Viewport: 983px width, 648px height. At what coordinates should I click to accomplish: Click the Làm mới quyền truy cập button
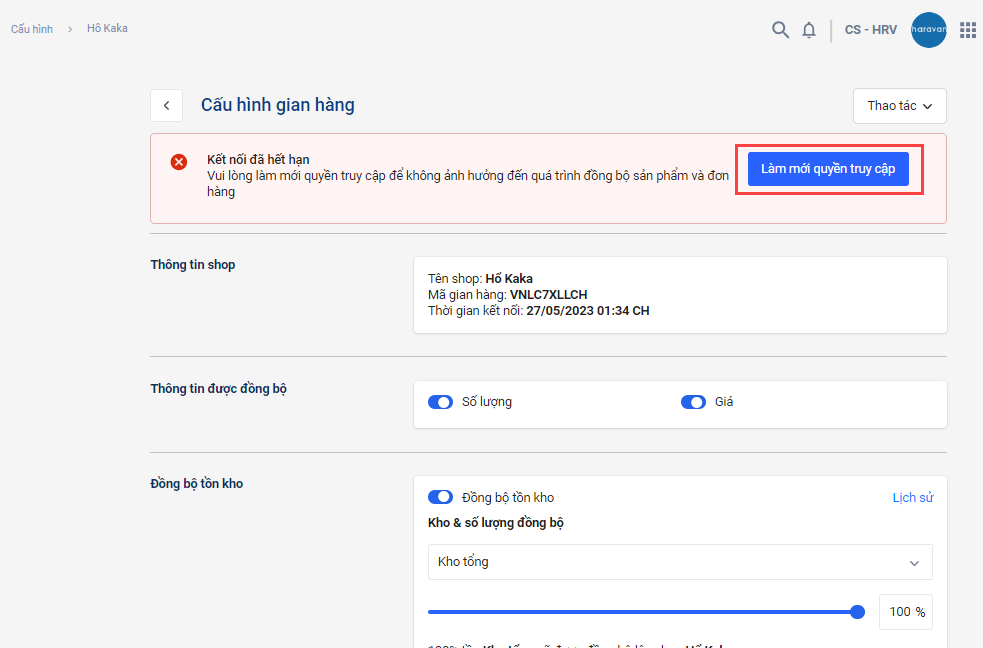(x=828, y=169)
